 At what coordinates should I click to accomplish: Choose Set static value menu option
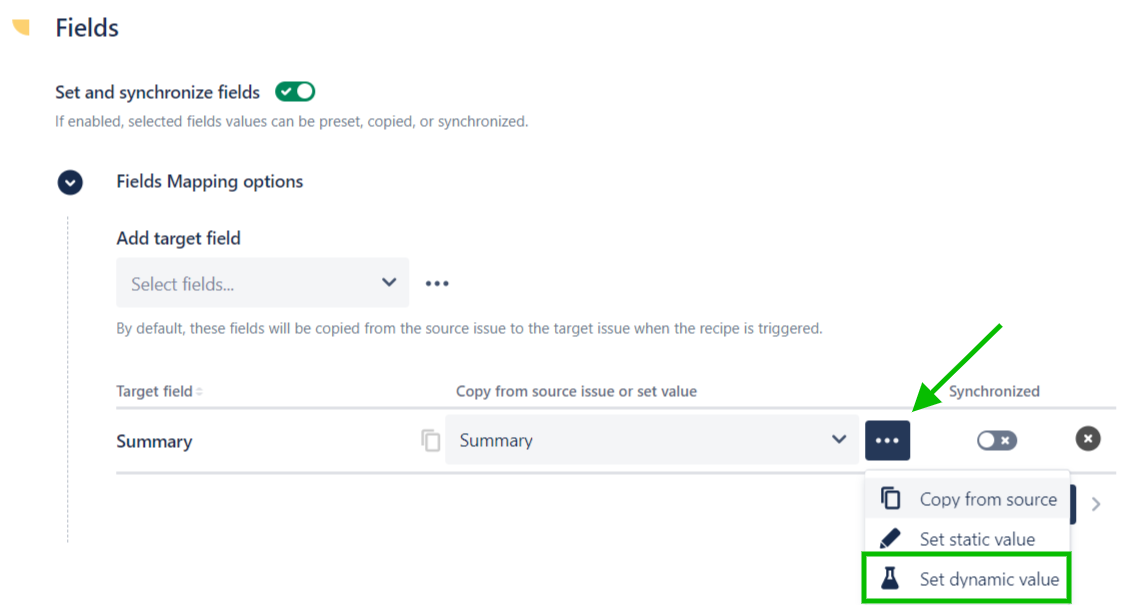[x=977, y=539]
